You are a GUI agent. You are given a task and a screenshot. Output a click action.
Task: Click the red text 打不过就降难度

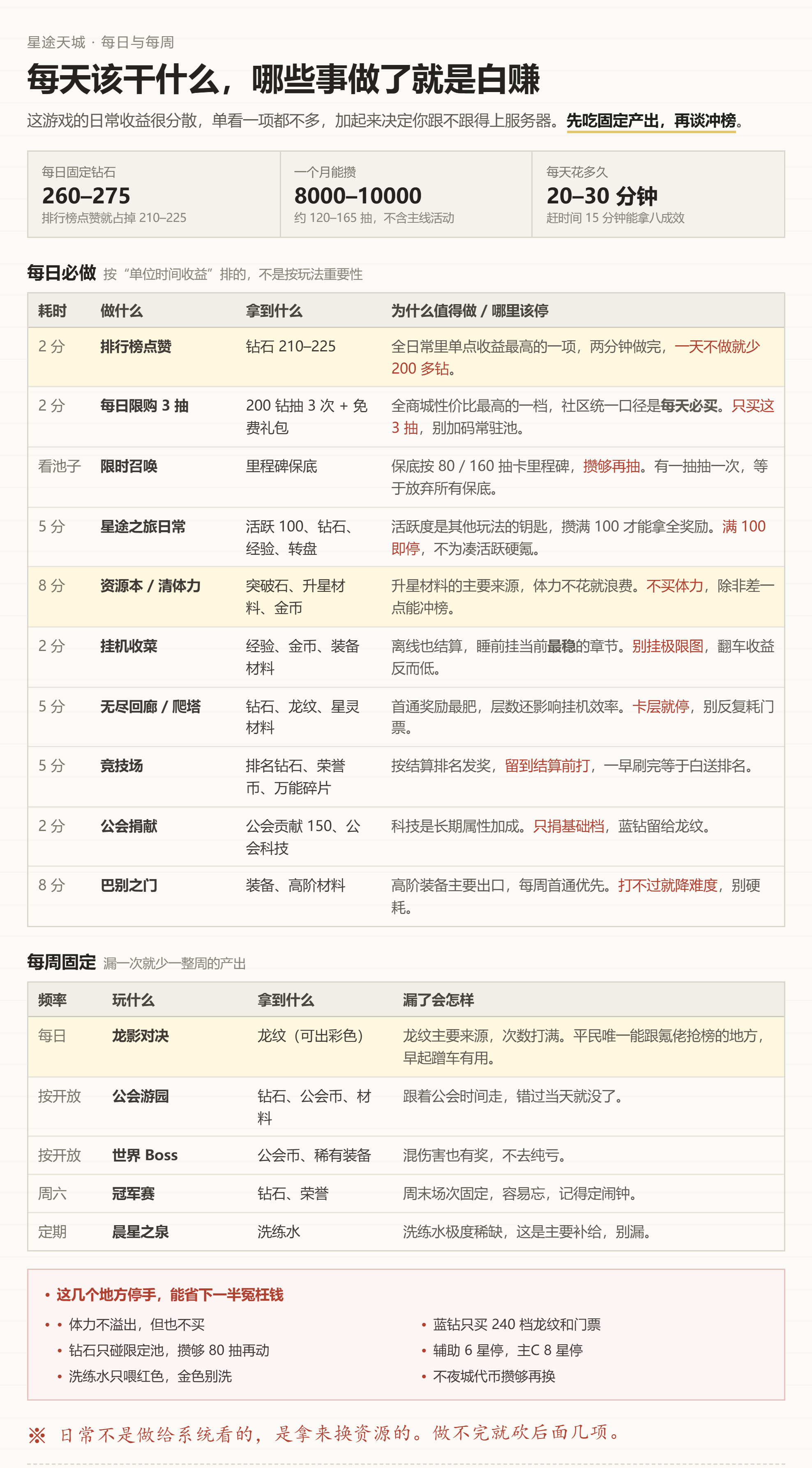(668, 886)
